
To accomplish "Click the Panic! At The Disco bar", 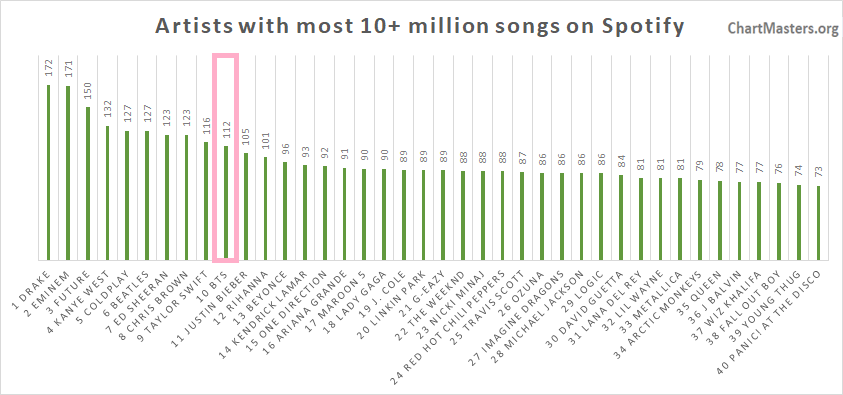I will click(818, 222).
